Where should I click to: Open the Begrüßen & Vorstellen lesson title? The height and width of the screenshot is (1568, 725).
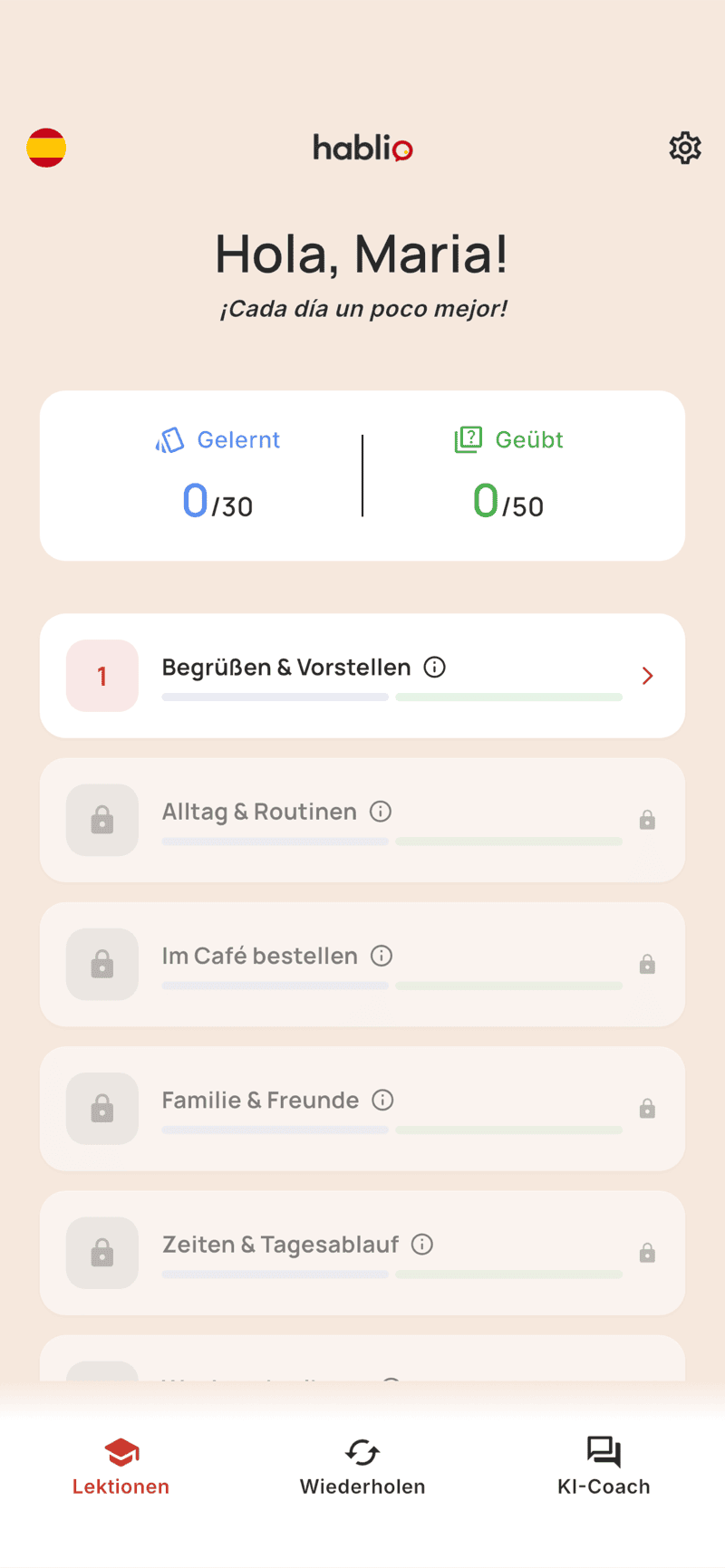[x=285, y=668]
